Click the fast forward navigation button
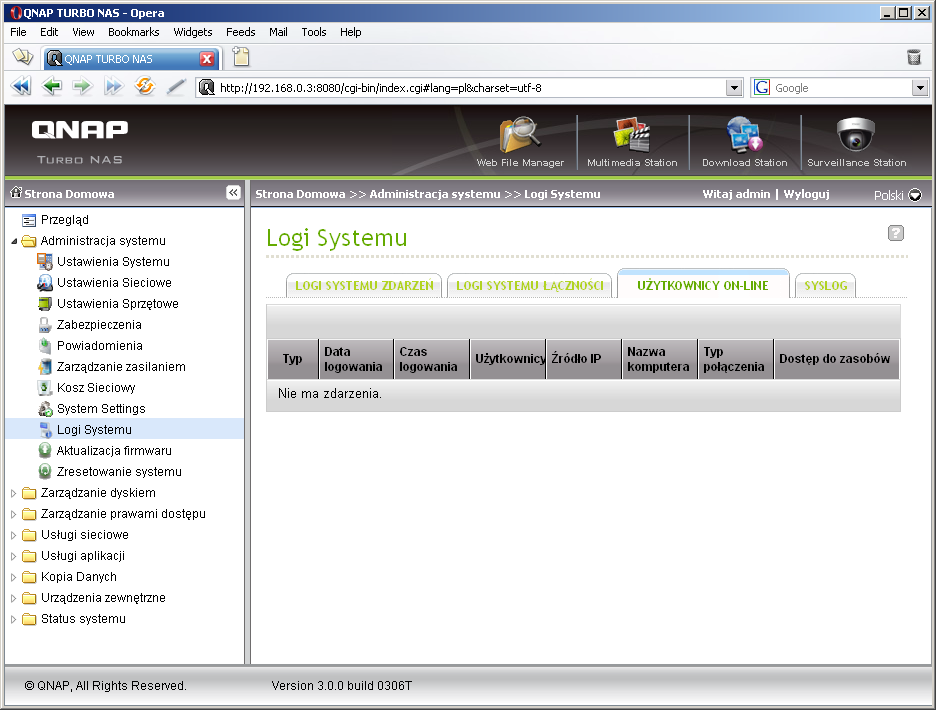The width and height of the screenshot is (936, 710). [113, 87]
